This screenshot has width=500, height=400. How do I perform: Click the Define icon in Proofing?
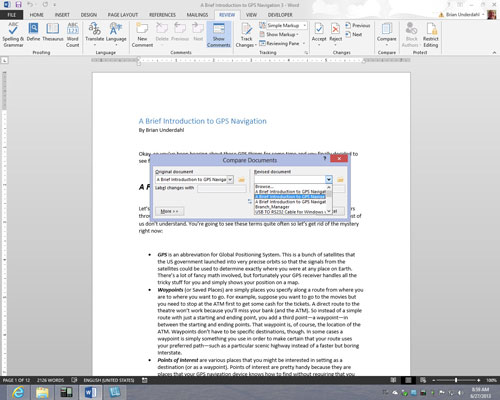click(x=33, y=32)
